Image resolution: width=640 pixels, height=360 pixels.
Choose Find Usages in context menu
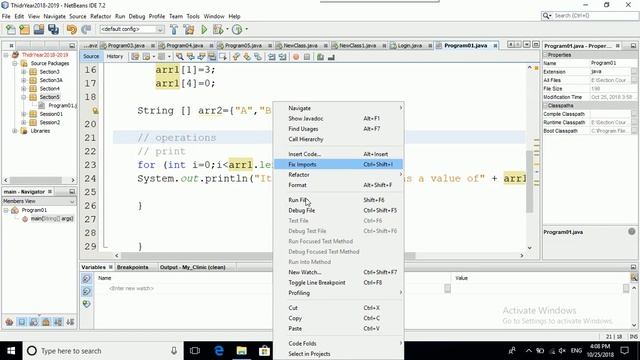(x=338, y=129)
